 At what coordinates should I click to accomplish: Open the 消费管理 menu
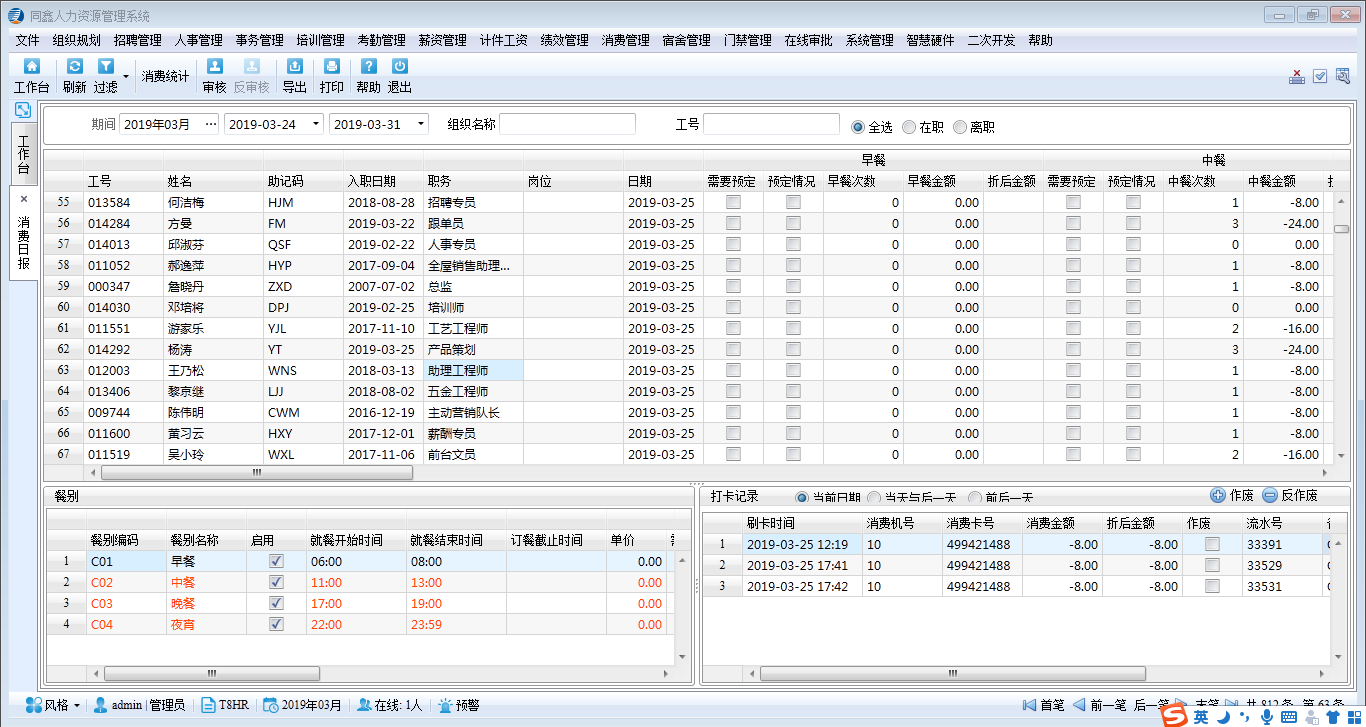(625, 40)
